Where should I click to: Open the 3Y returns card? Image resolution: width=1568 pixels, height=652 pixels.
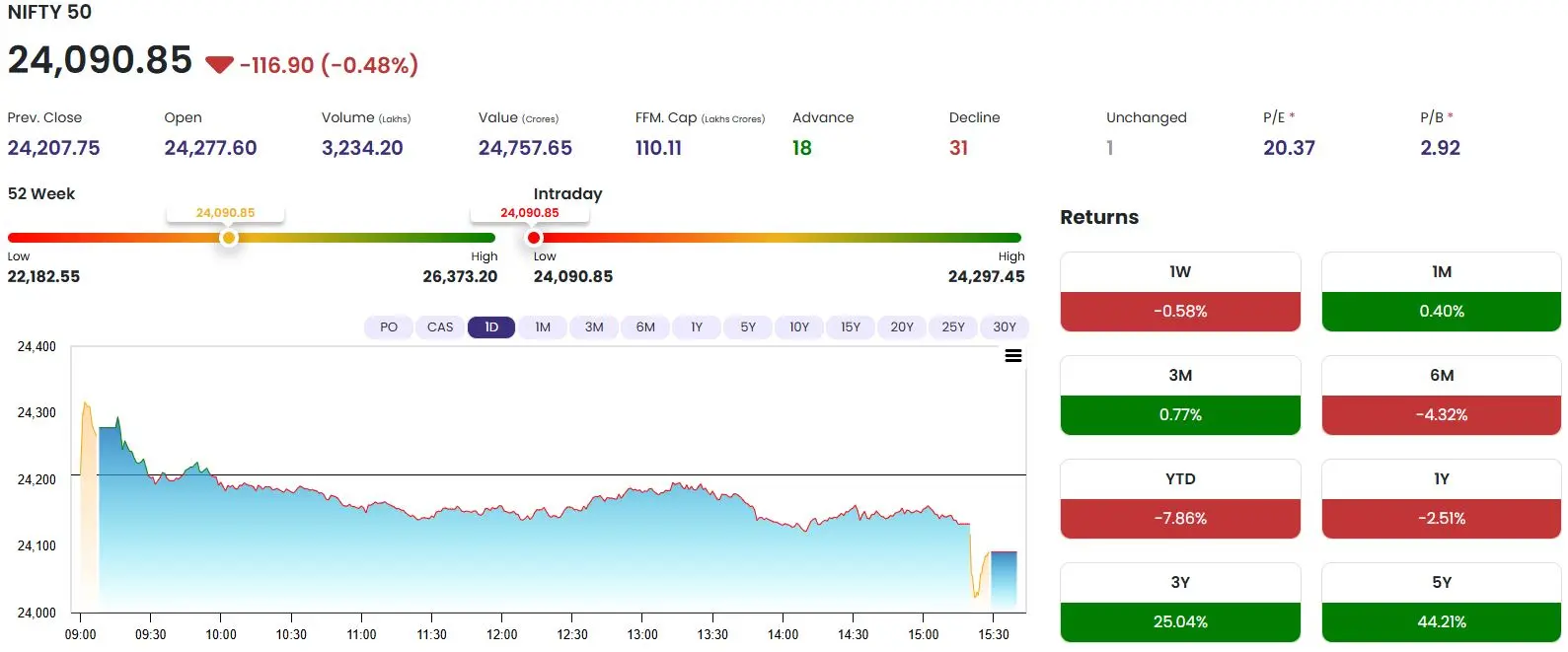[x=1180, y=603]
